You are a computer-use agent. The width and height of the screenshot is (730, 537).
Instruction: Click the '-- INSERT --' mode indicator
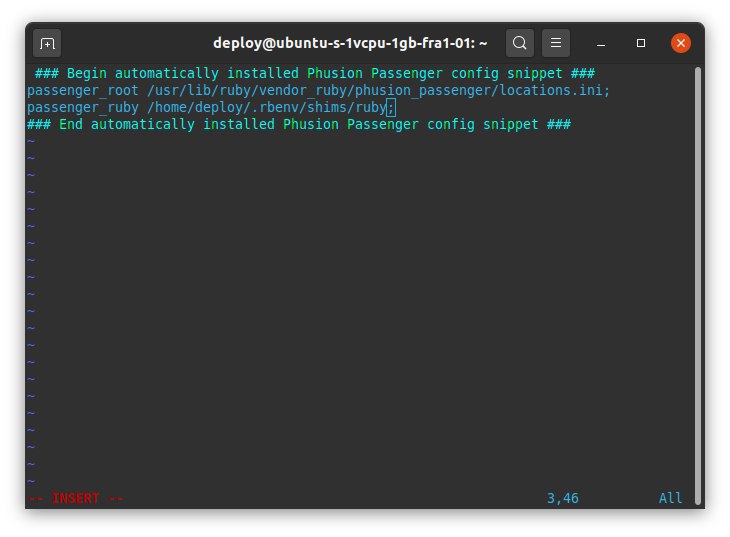pos(75,498)
